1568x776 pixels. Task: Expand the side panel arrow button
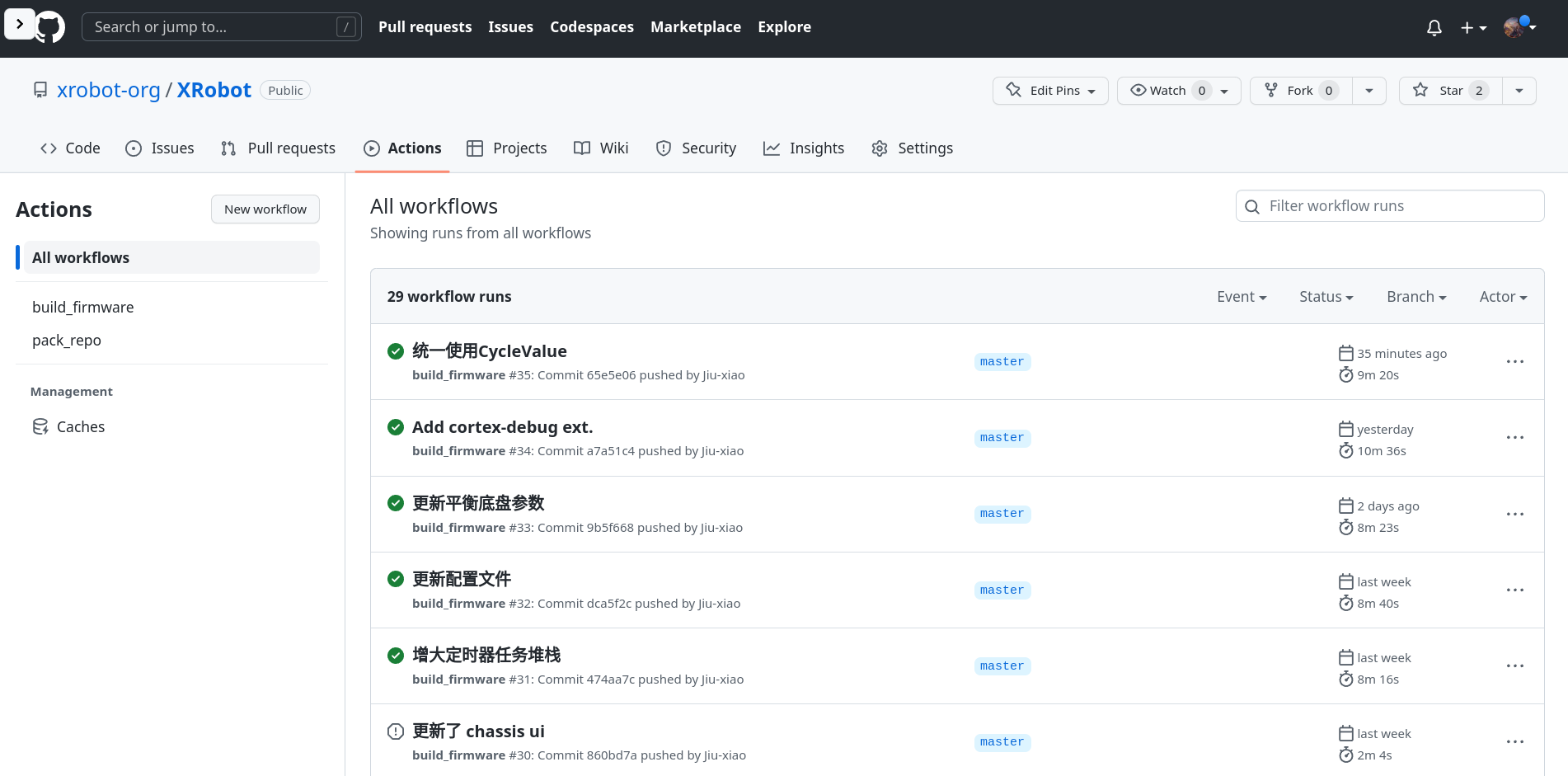20,24
